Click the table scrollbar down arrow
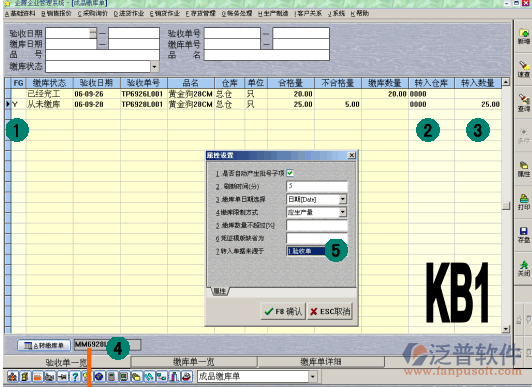 [506, 329]
